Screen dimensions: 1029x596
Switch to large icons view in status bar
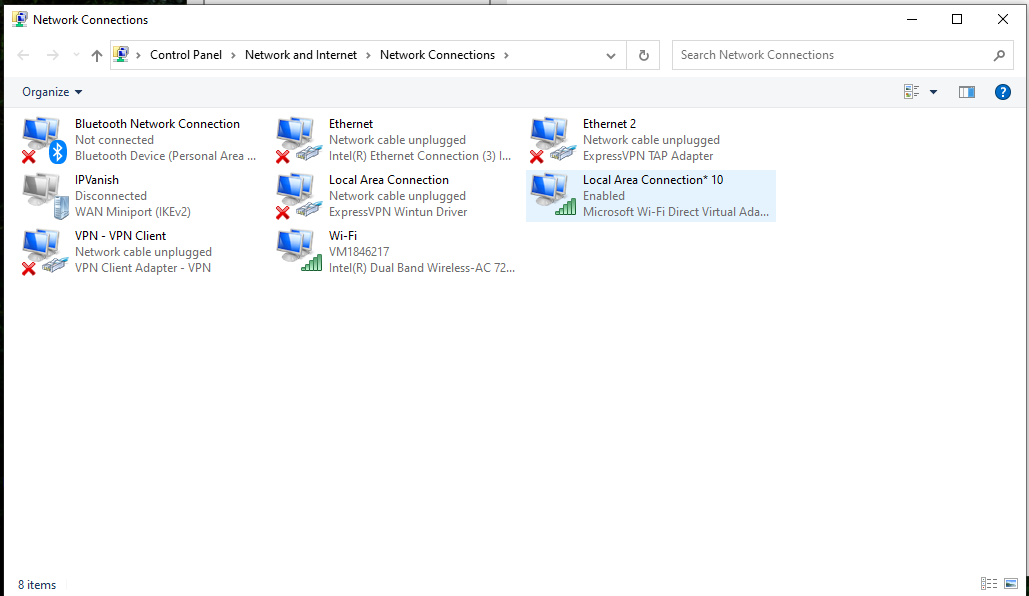pyautogui.click(x=1011, y=583)
